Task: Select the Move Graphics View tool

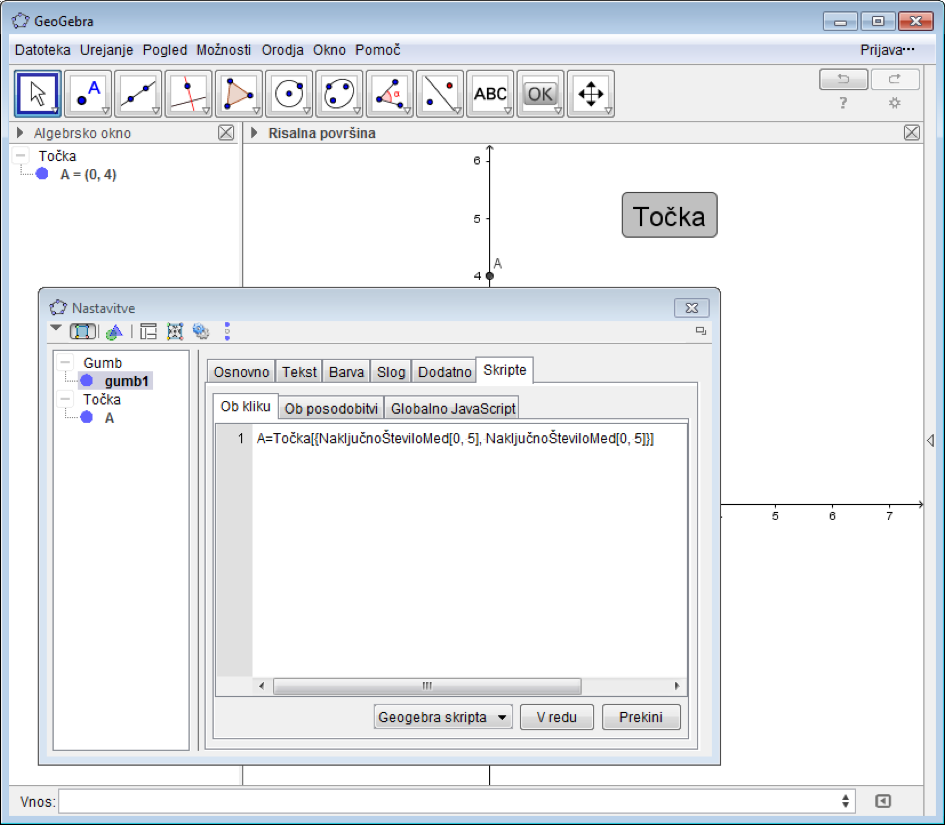Action: pyautogui.click(x=590, y=94)
